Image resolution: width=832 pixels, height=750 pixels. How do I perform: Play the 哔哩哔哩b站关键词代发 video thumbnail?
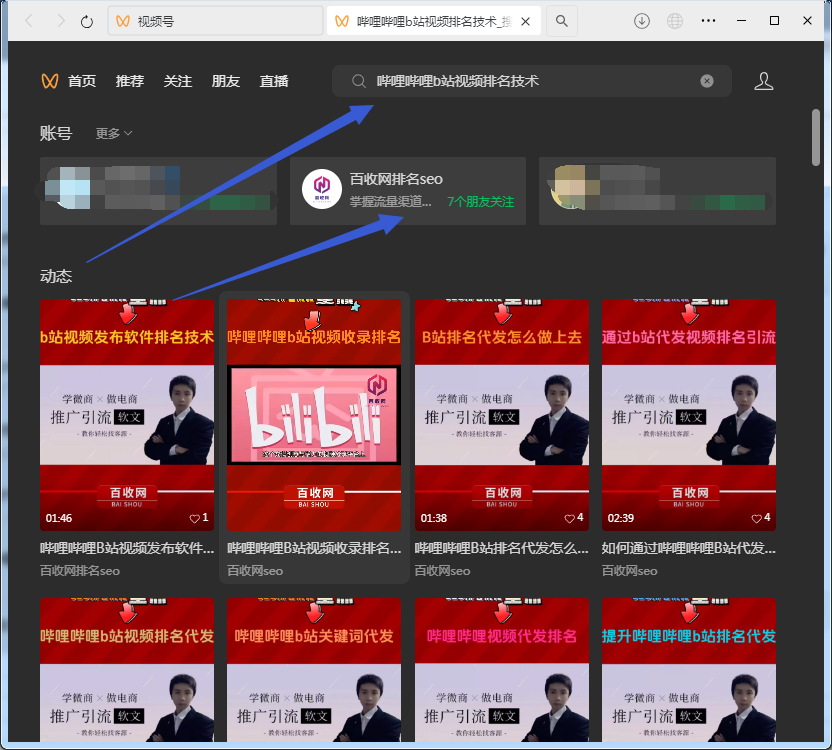click(314, 670)
